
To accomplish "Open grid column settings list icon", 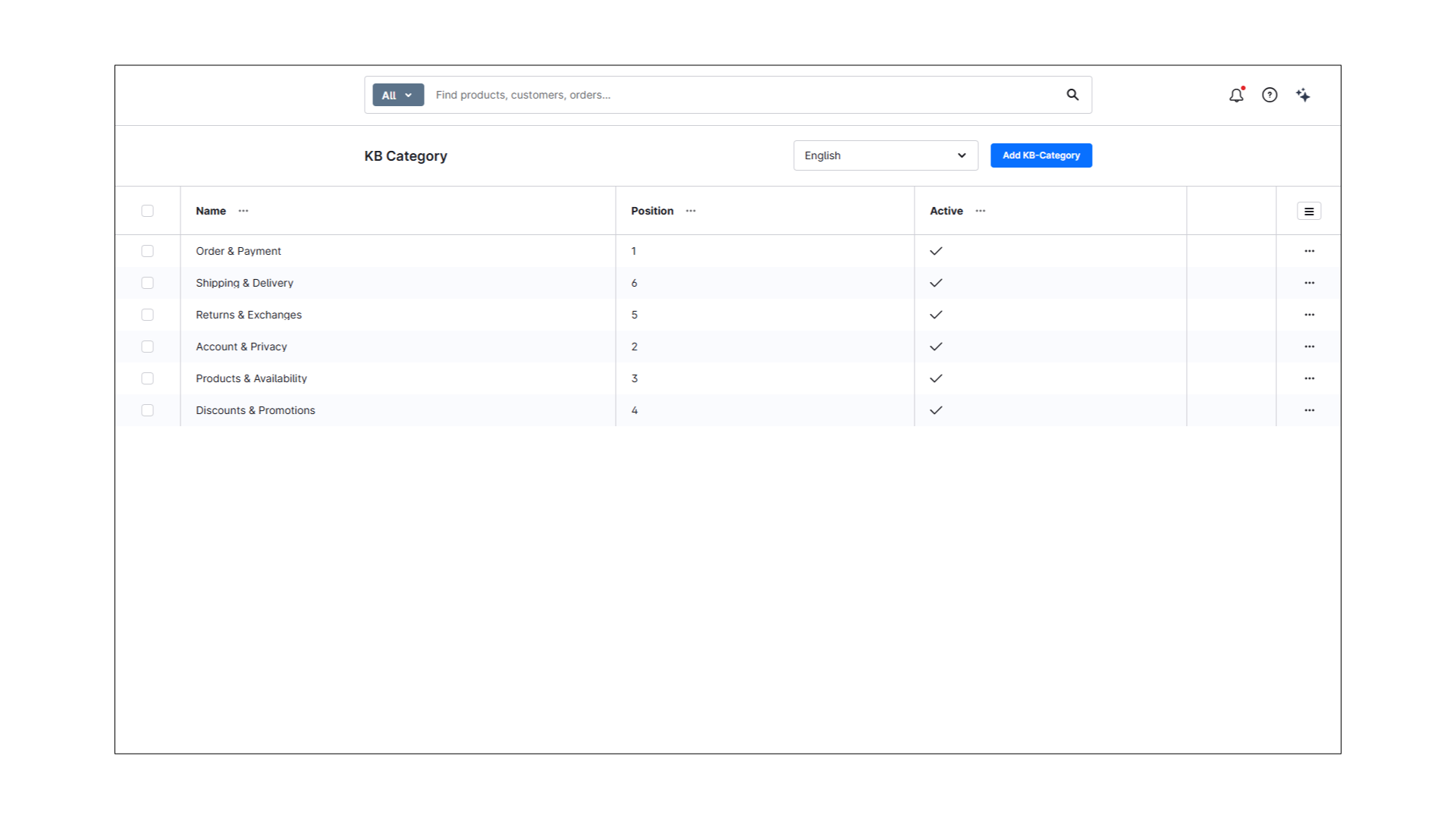I will tap(1309, 212).
